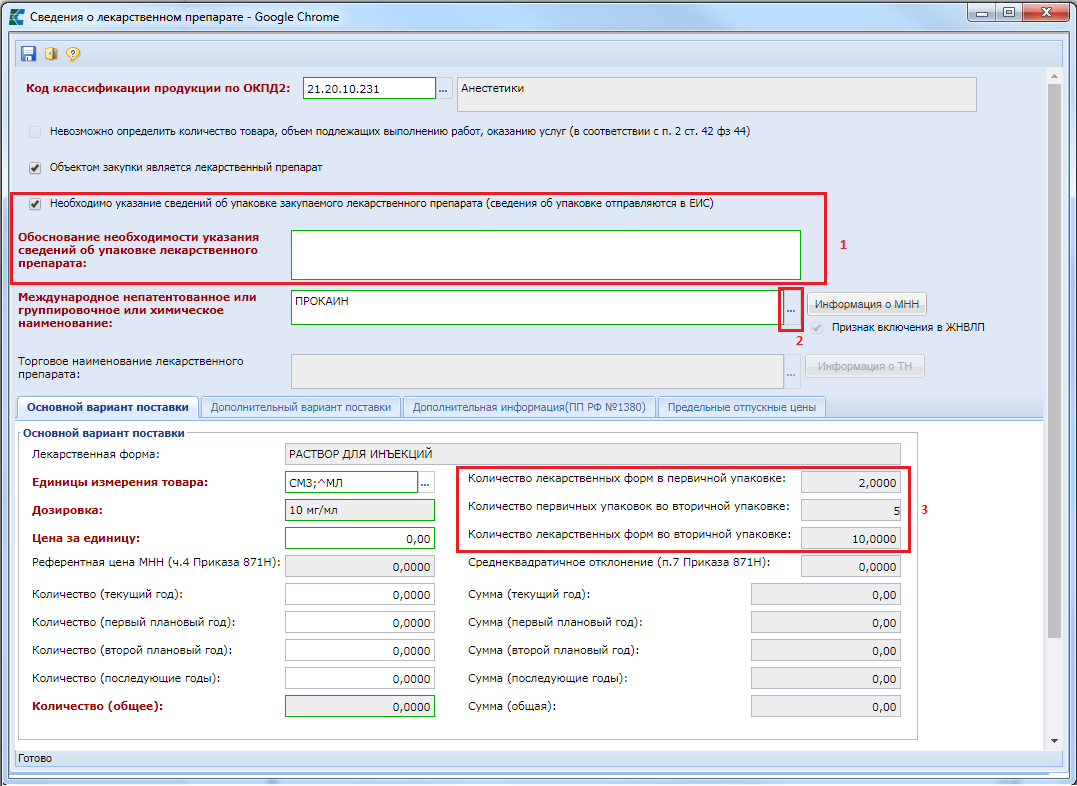1077x786 pixels.
Task: Click the vertical scrollbar down arrow
Action: 1054,740
